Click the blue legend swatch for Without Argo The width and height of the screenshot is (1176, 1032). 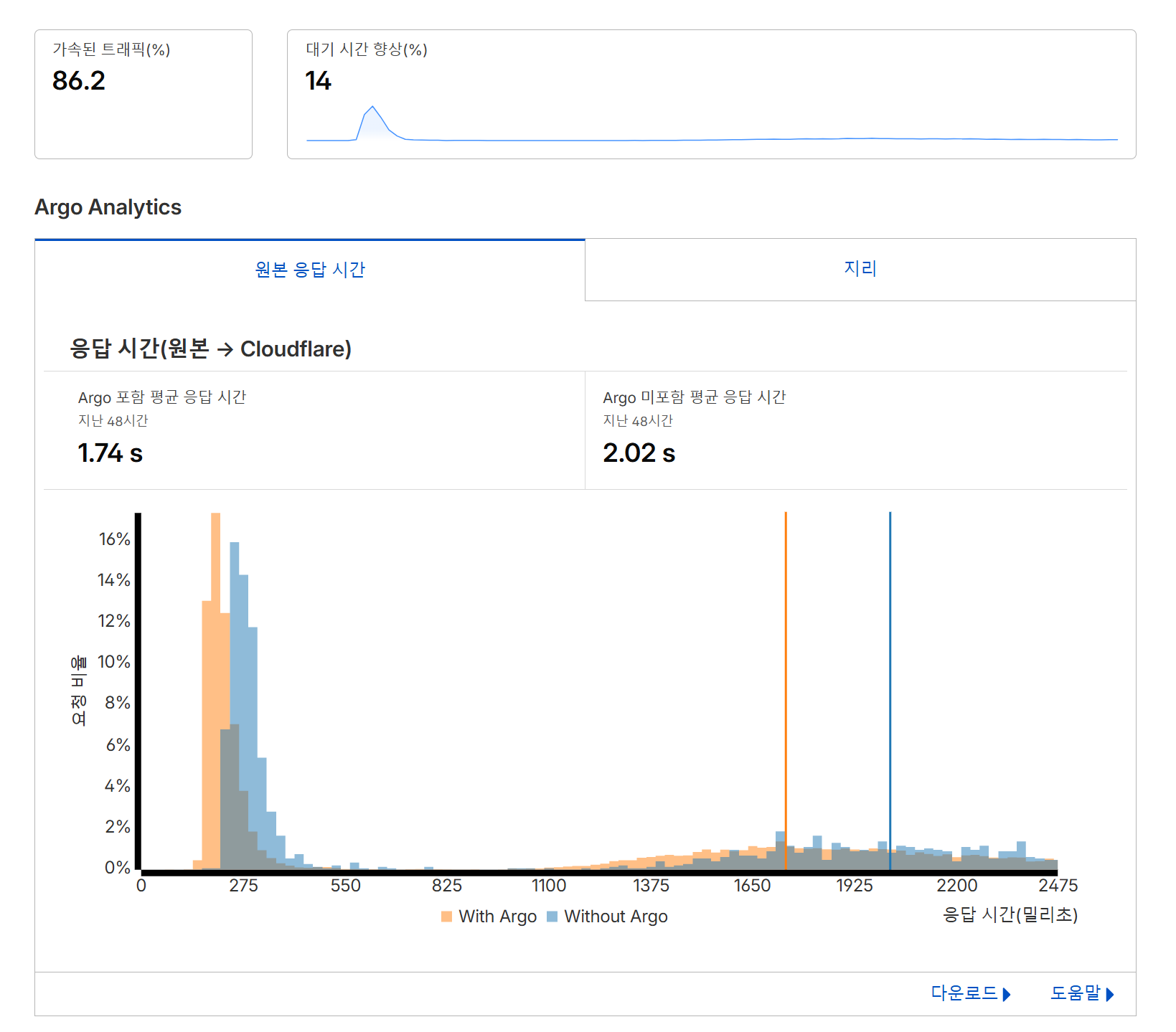coord(552,916)
